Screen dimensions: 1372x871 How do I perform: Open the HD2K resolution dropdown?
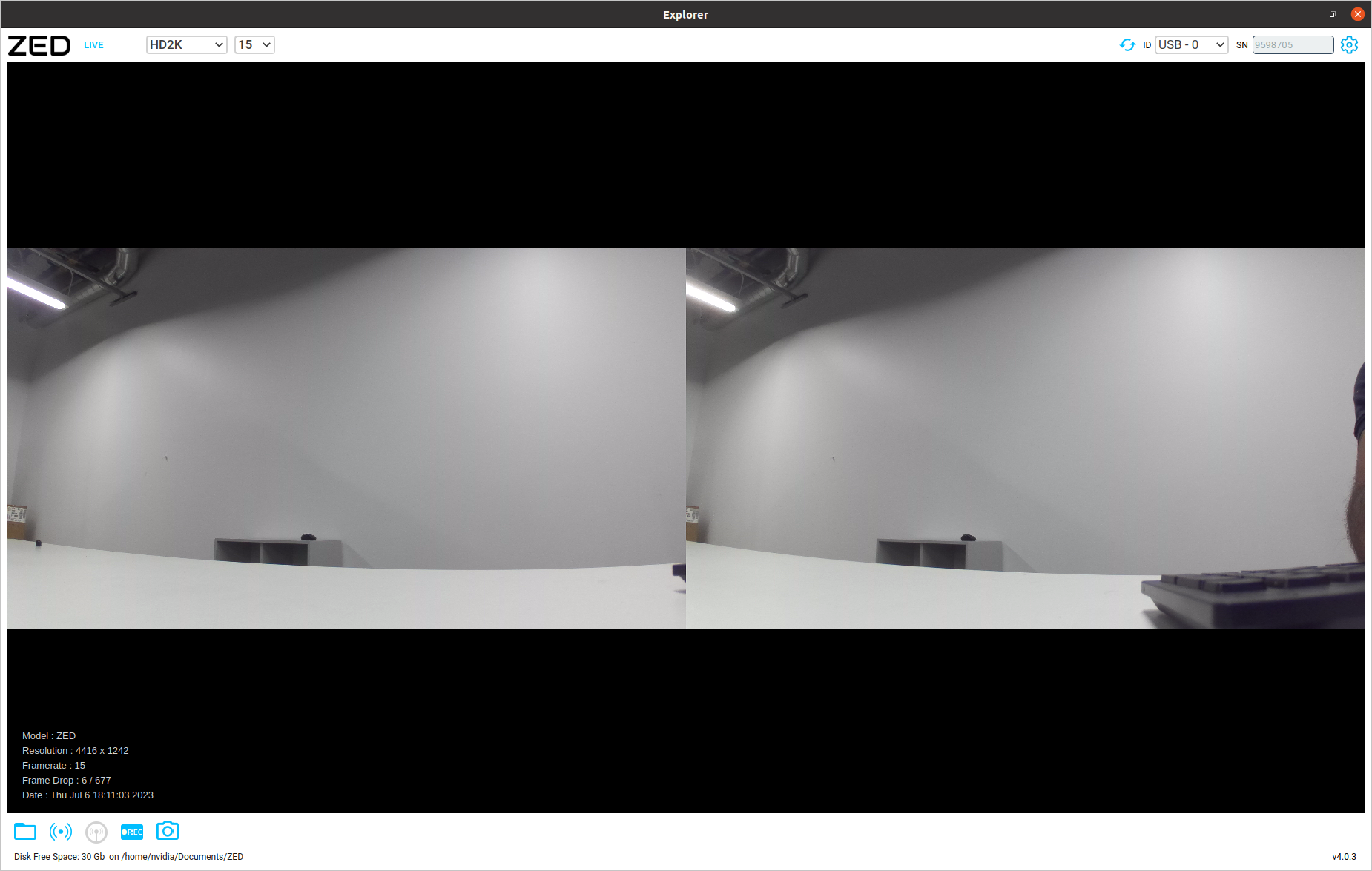click(x=186, y=44)
